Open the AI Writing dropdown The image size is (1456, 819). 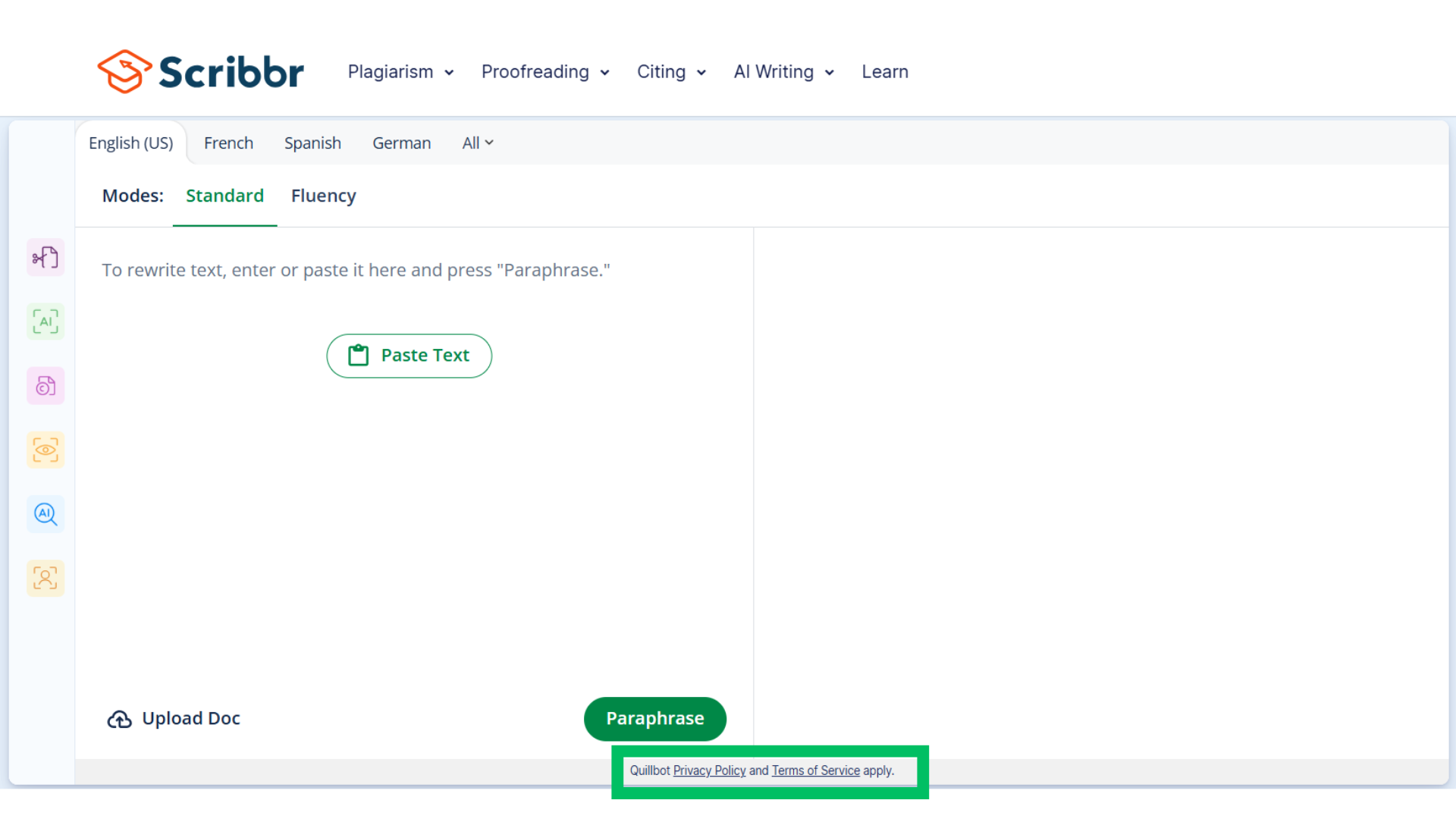point(783,72)
